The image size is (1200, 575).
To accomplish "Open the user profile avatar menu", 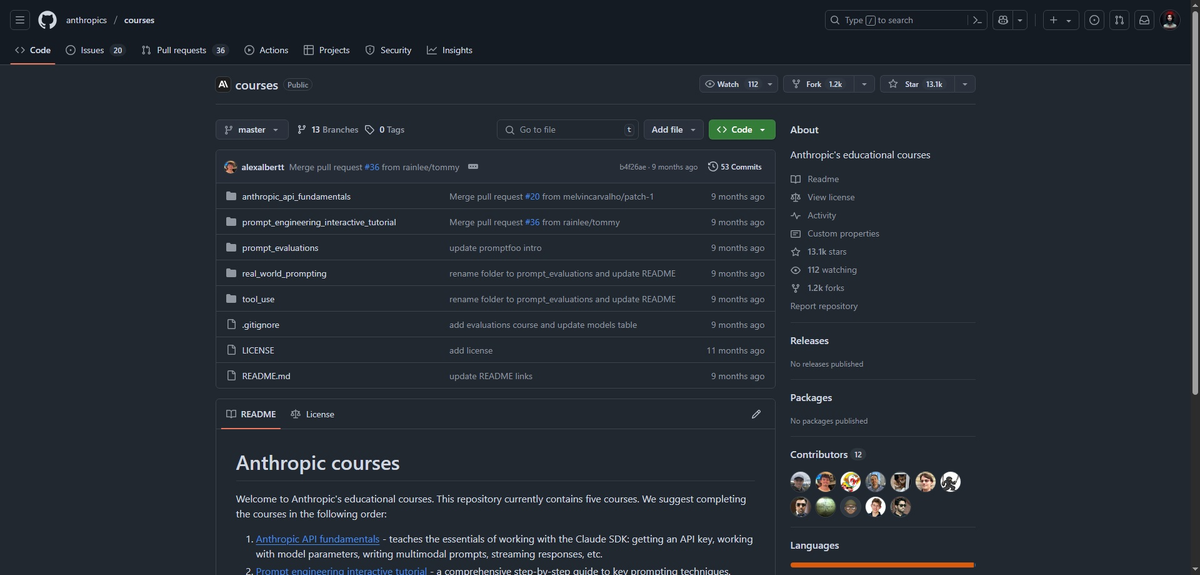I will coord(1170,20).
